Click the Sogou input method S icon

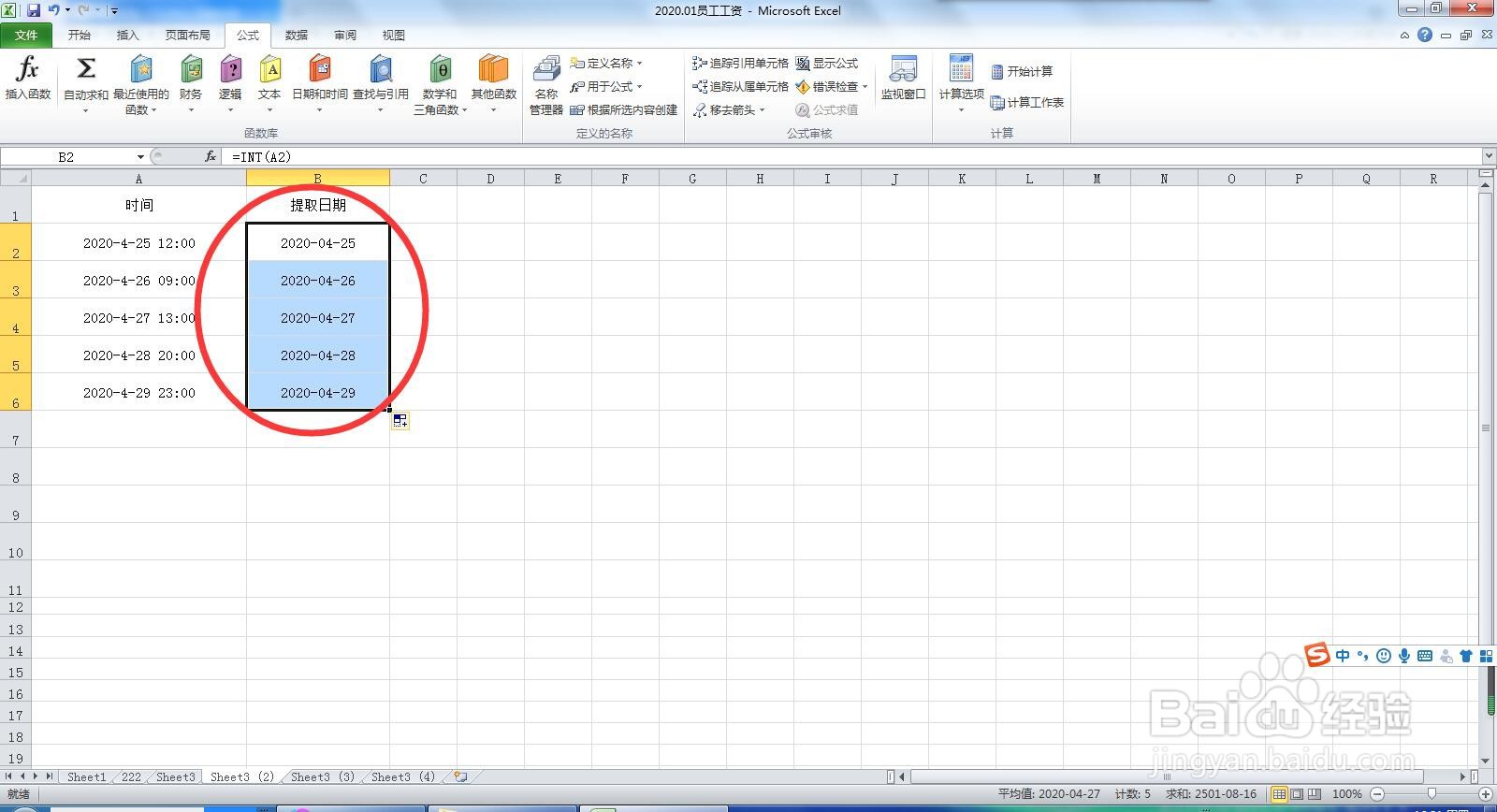coord(1317,654)
